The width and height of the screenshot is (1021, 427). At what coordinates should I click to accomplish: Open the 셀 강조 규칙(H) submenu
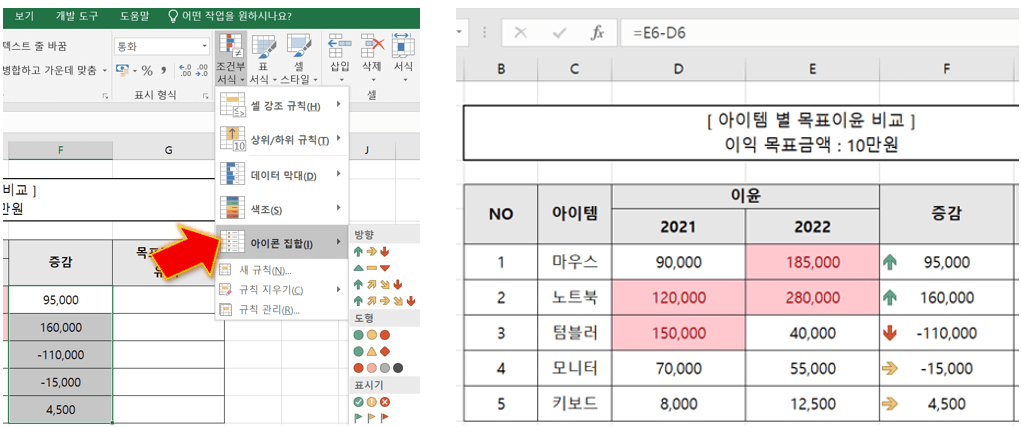pyautogui.click(x=282, y=105)
